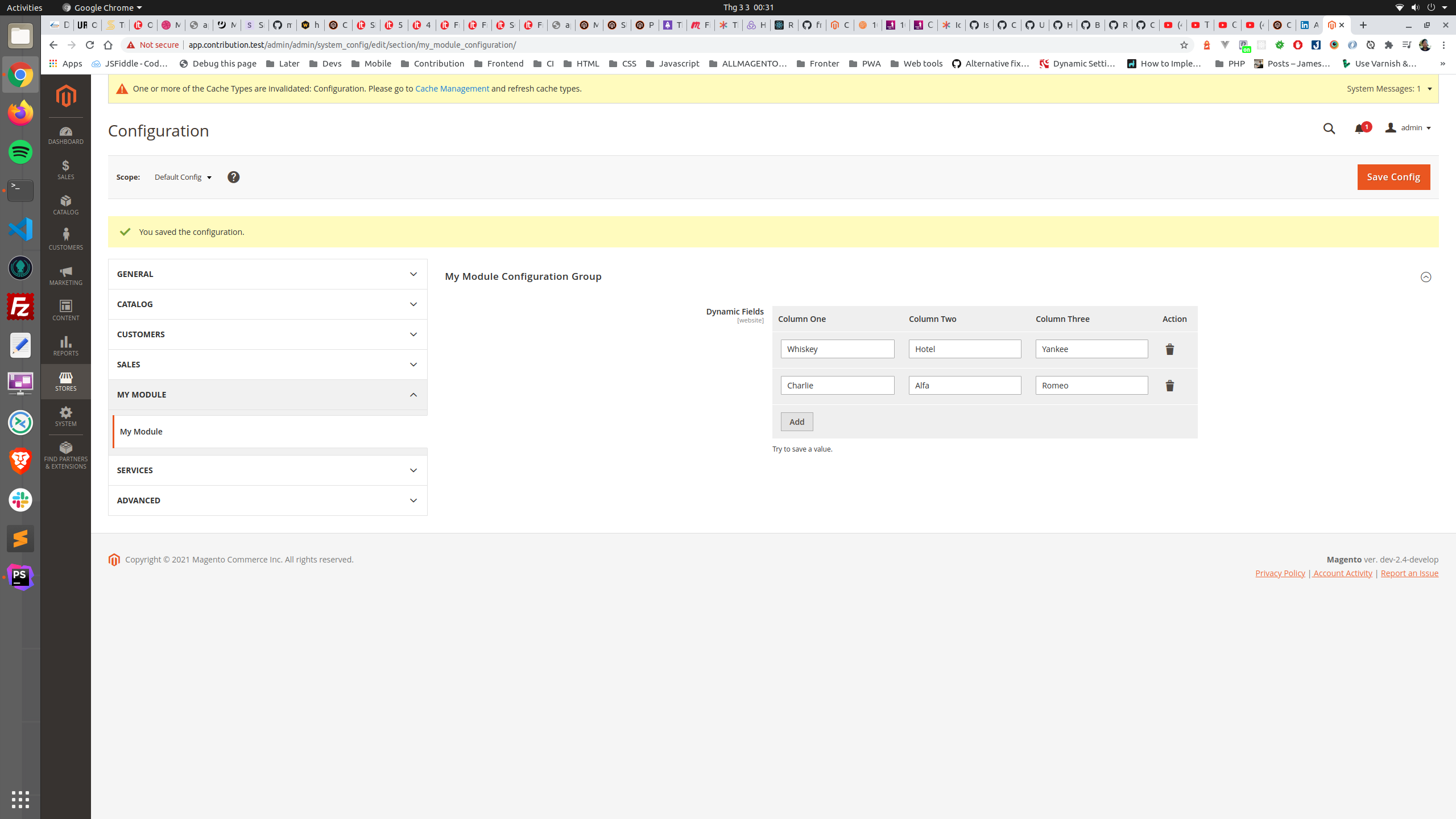Open the Reports sidebar icon

point(65,346)
